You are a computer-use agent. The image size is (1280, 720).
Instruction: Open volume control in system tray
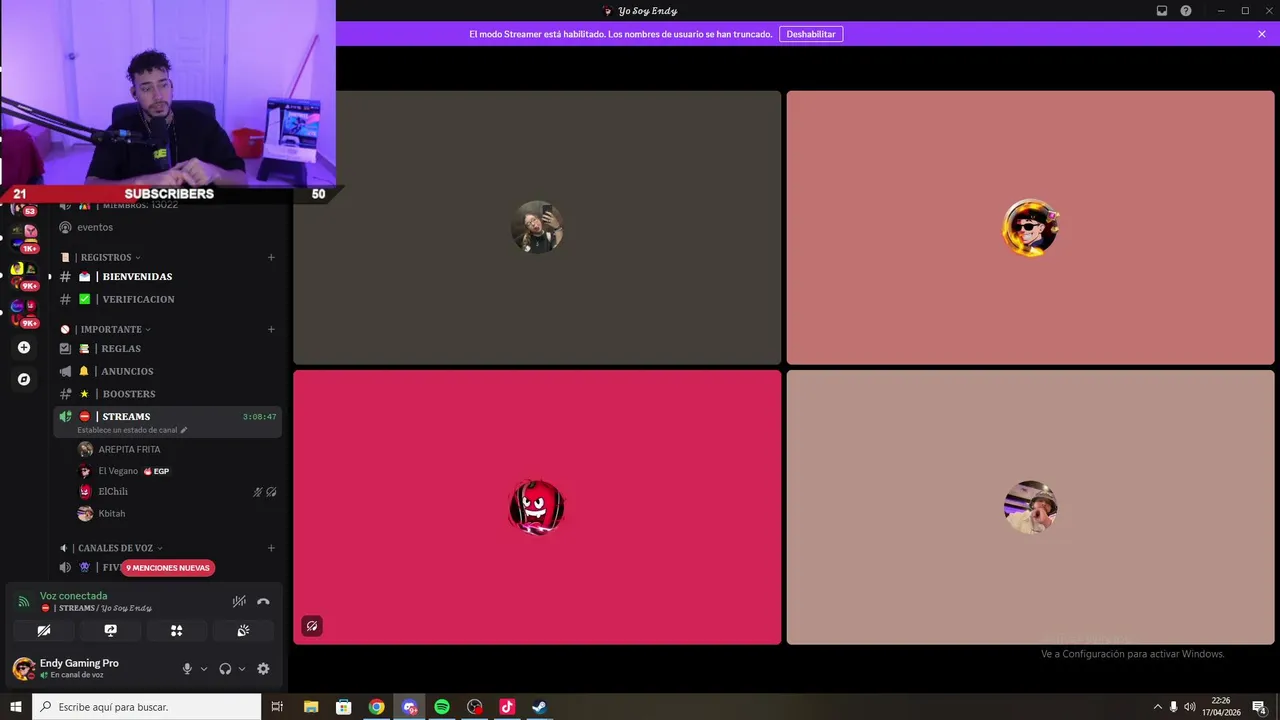[x=1190, y=707]
